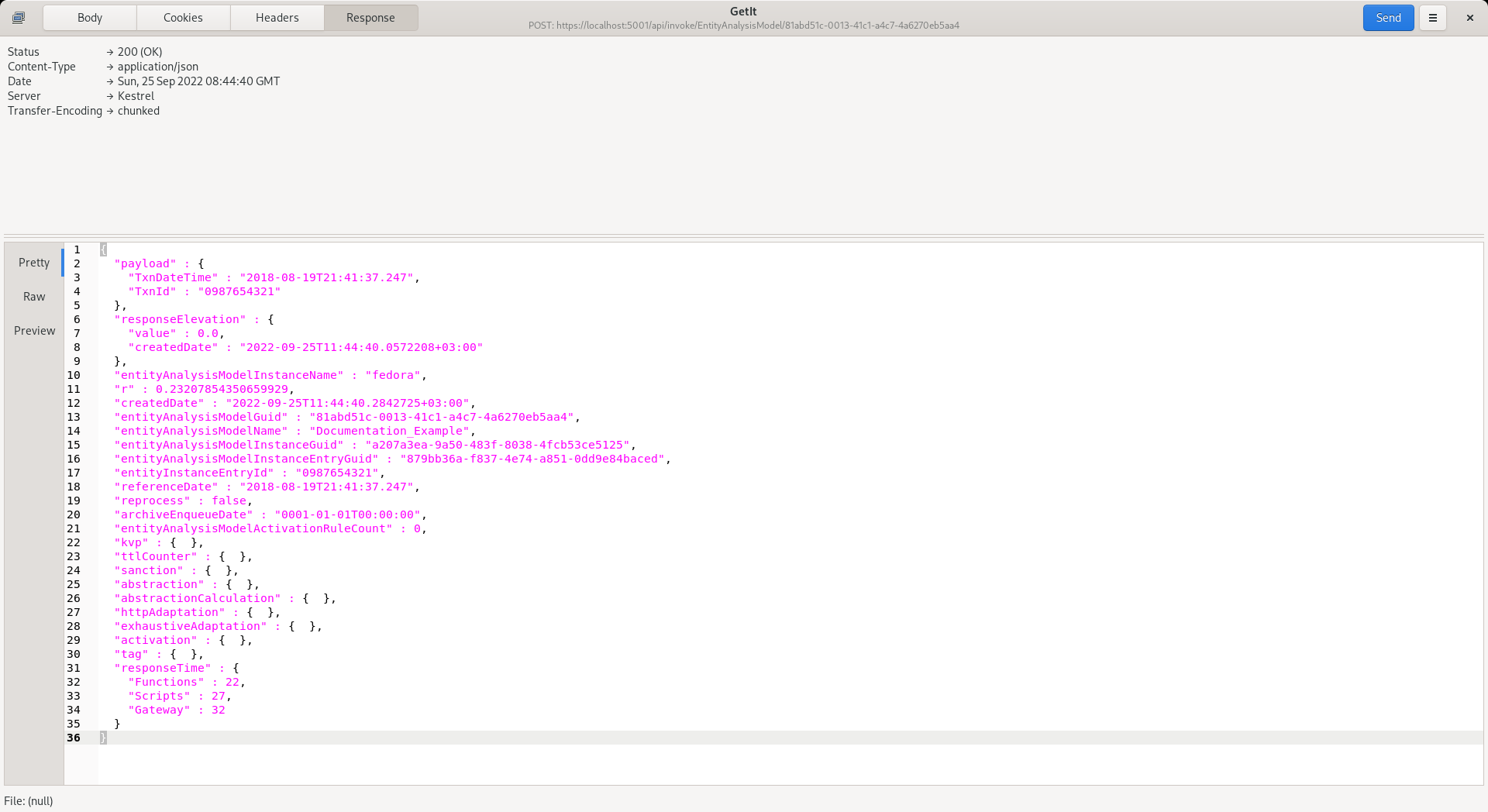Click the "entityAnalysisModelInstanceName" fedora line
Image resolution: width=1488 pixels, height=812 pixels.
270,375
